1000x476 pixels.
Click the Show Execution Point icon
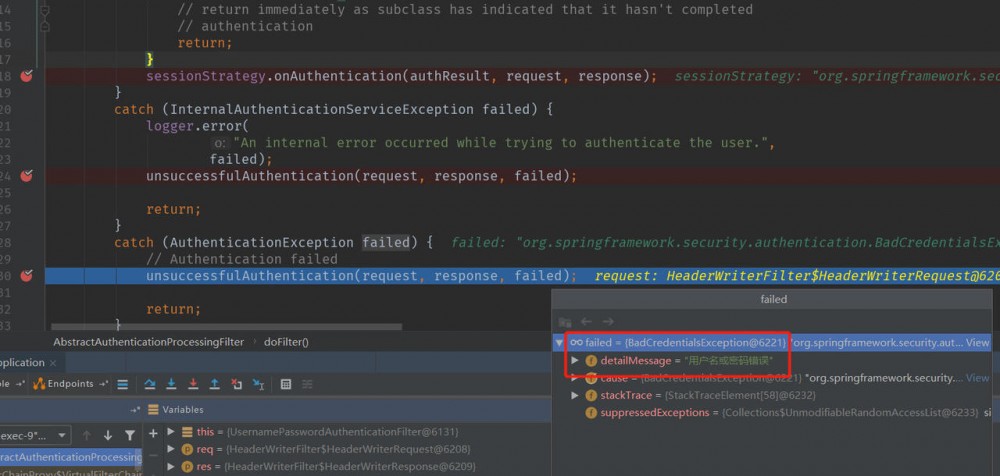point(123,384)
